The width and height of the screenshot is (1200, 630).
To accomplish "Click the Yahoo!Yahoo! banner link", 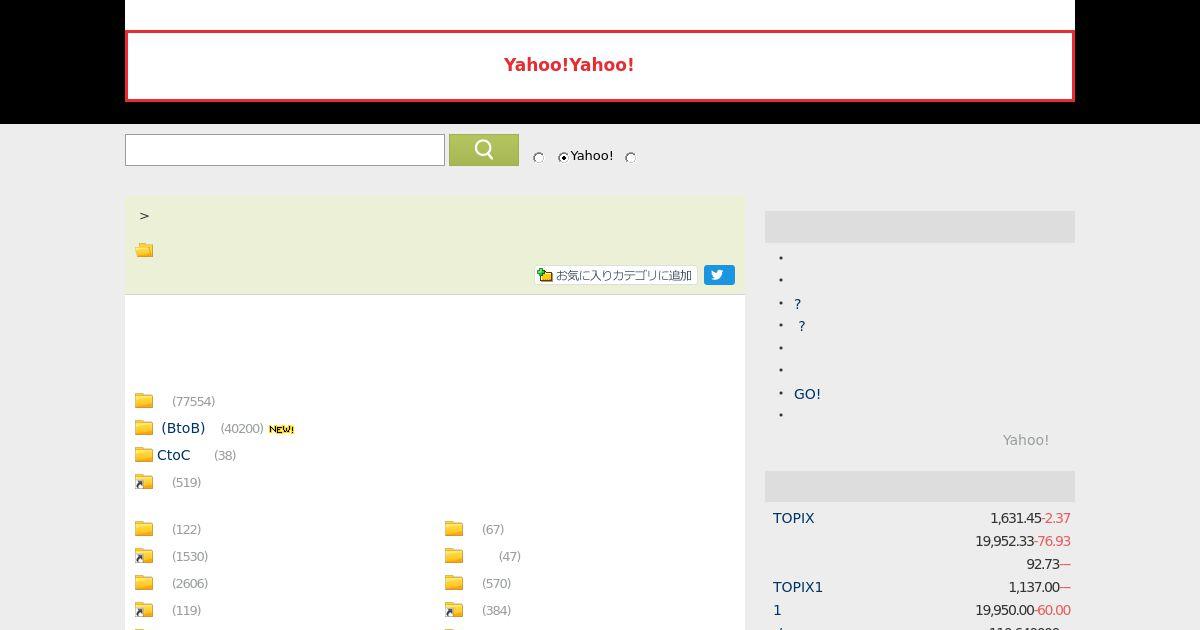I will click(x=569, y=65).
